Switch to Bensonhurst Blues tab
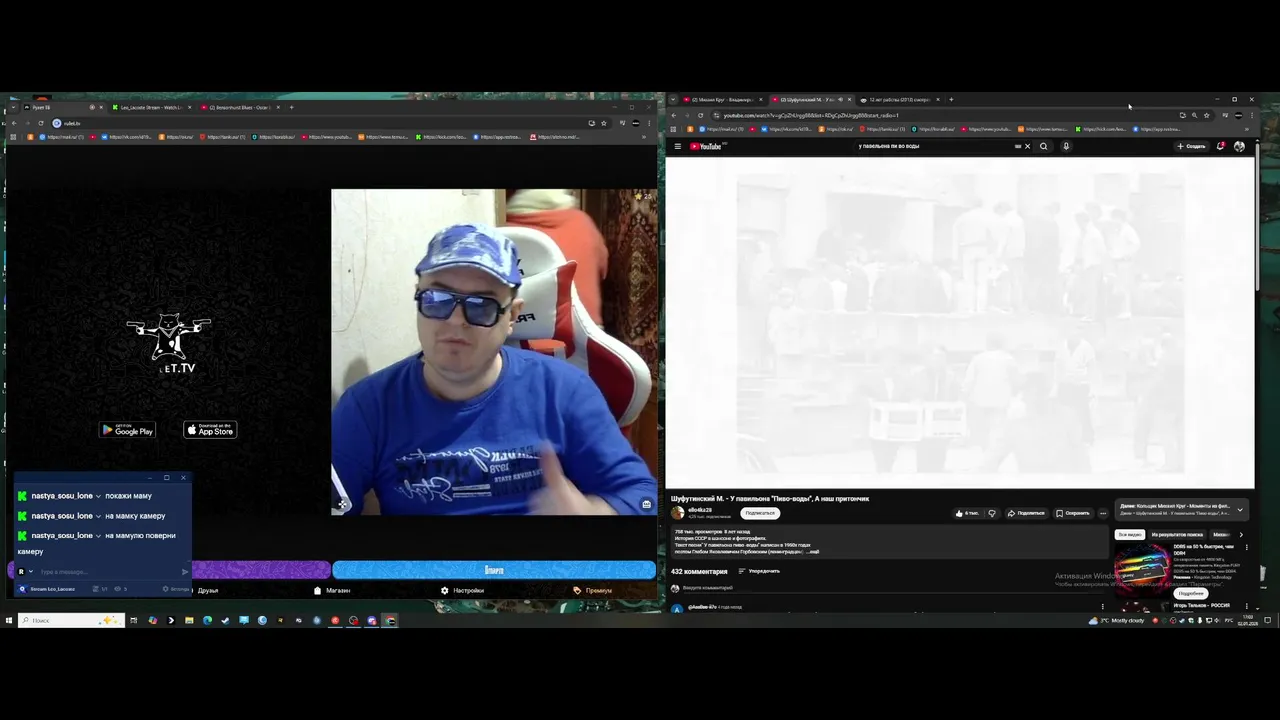Image resolution: width=1280 pixels, height=720 pixels. 239,107
